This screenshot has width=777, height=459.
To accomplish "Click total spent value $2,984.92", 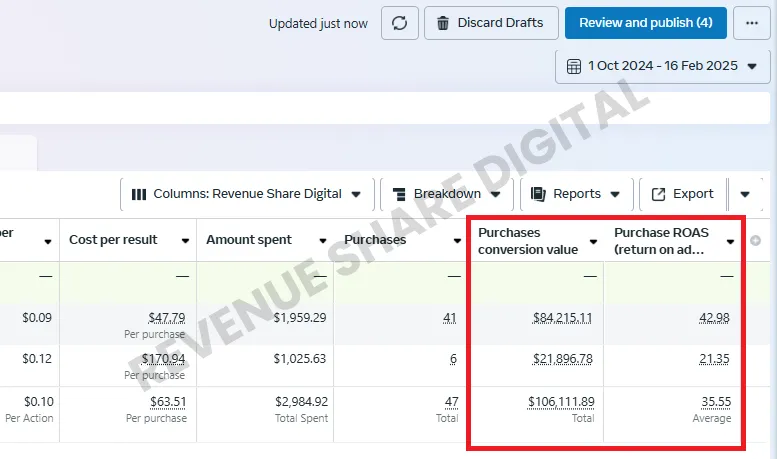I will point(302,402).
